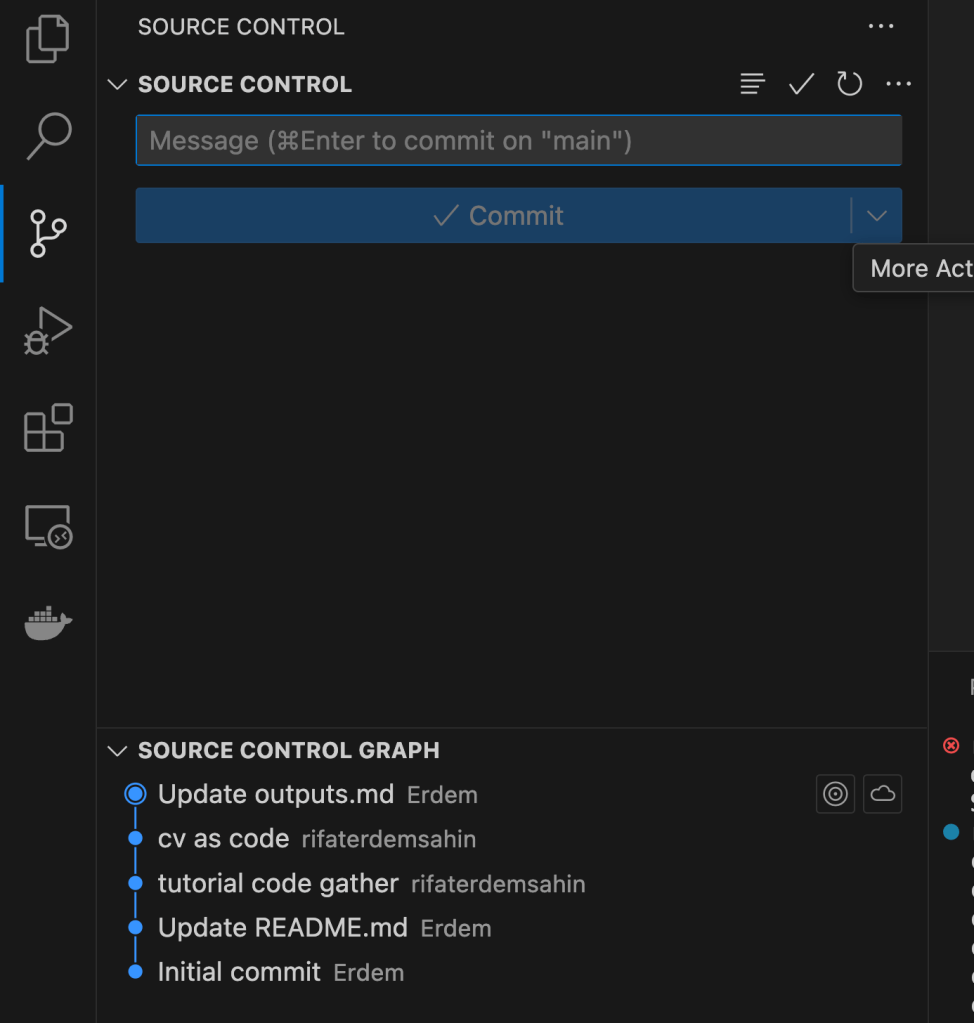Select the tutorial code gather commit
Viewport: 974px width, 1023px height.
pyautogui.click(x=512, y=883)
